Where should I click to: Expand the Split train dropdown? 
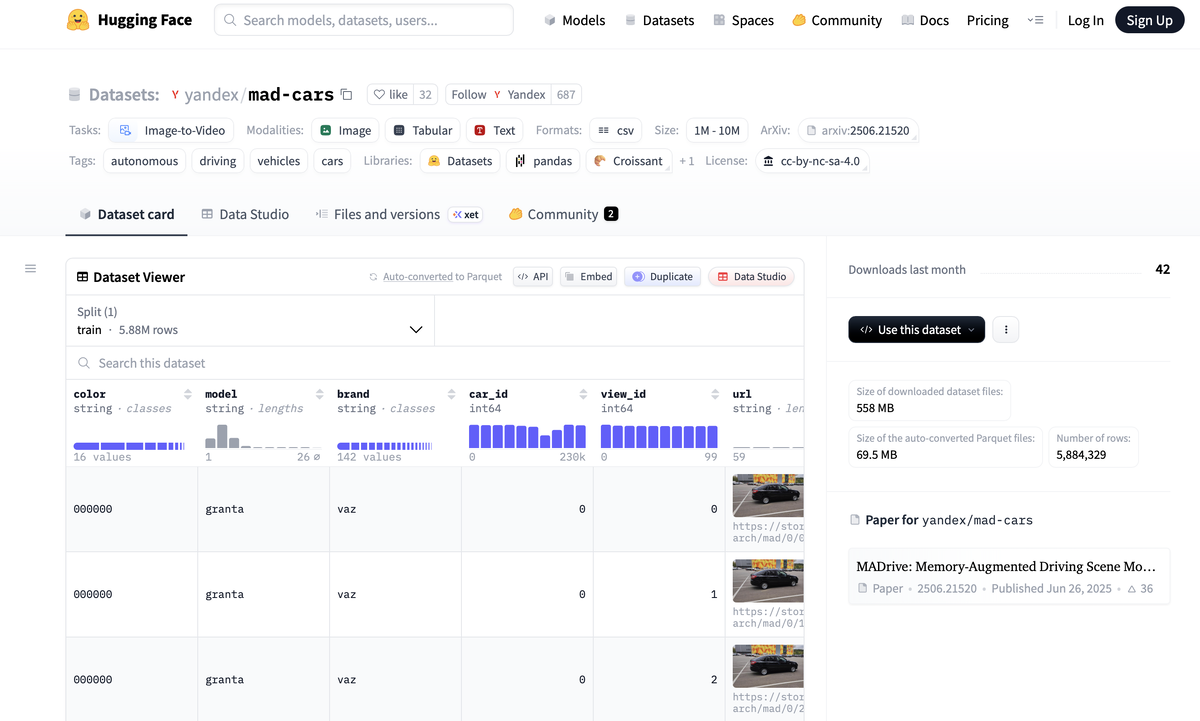point(250,321)
